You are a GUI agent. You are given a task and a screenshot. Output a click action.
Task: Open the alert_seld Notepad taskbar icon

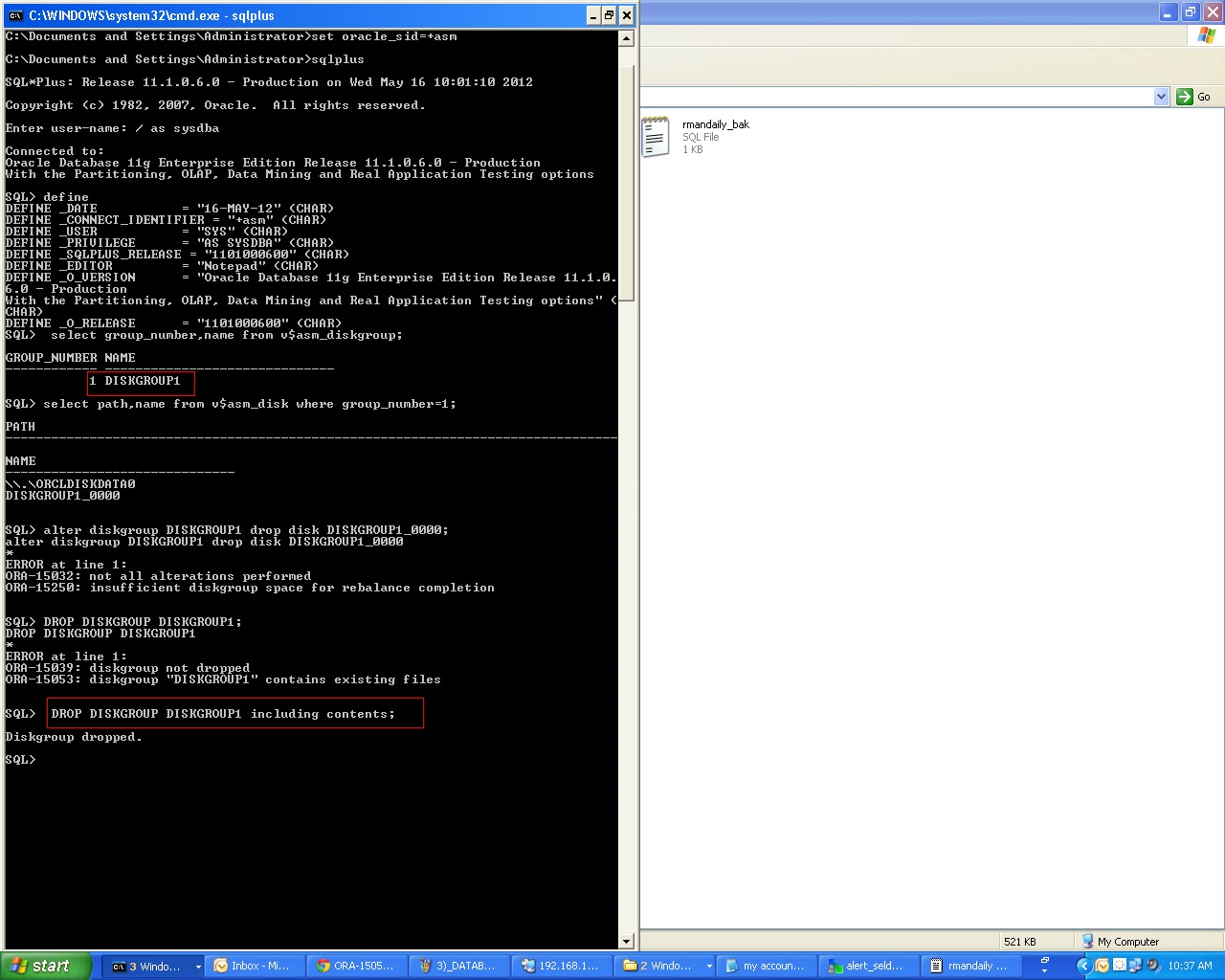tap(867, 966)
